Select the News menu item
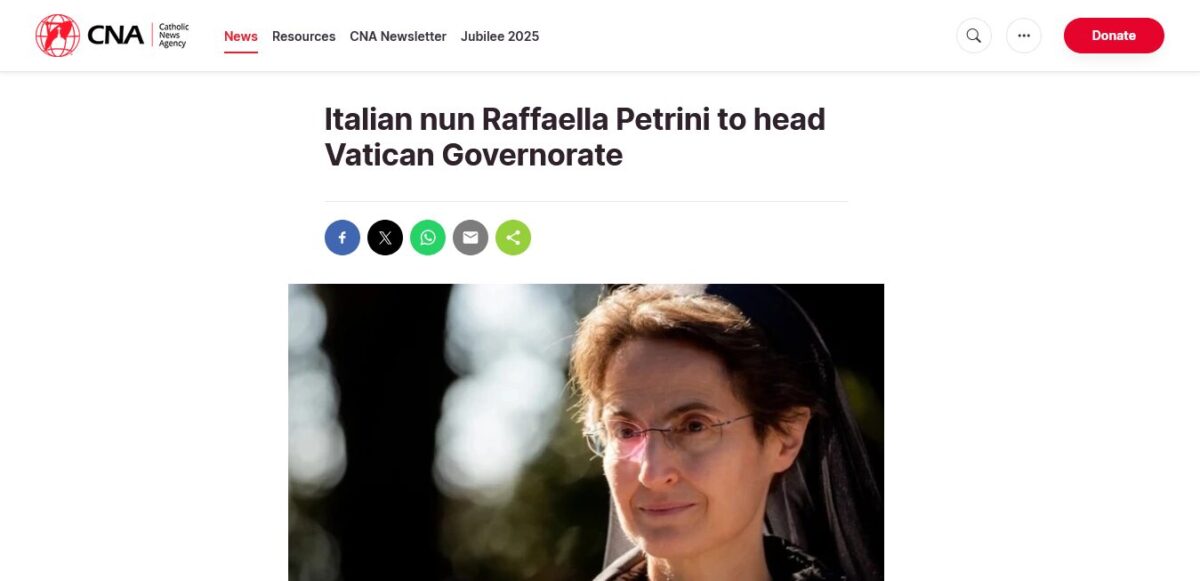Viewport: 1200px width, 581px height. coord(241,36)
